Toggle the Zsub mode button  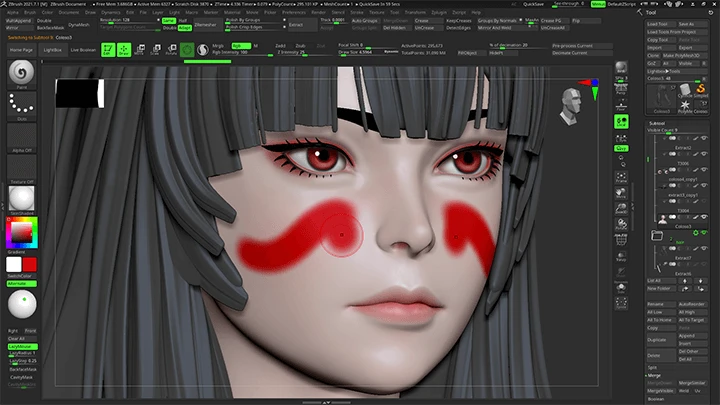pos(300,46)
